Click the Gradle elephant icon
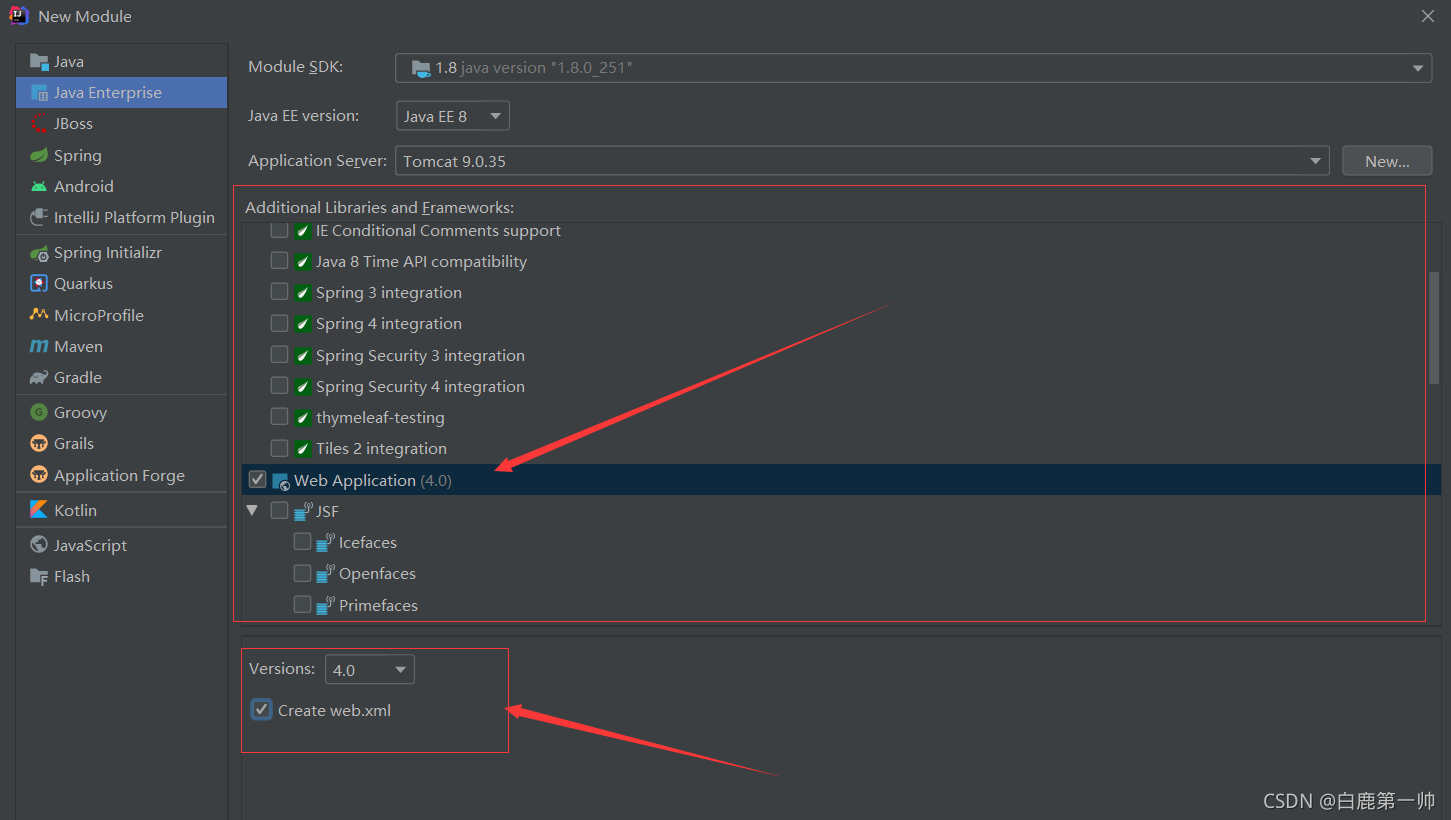 coord(39,377)
